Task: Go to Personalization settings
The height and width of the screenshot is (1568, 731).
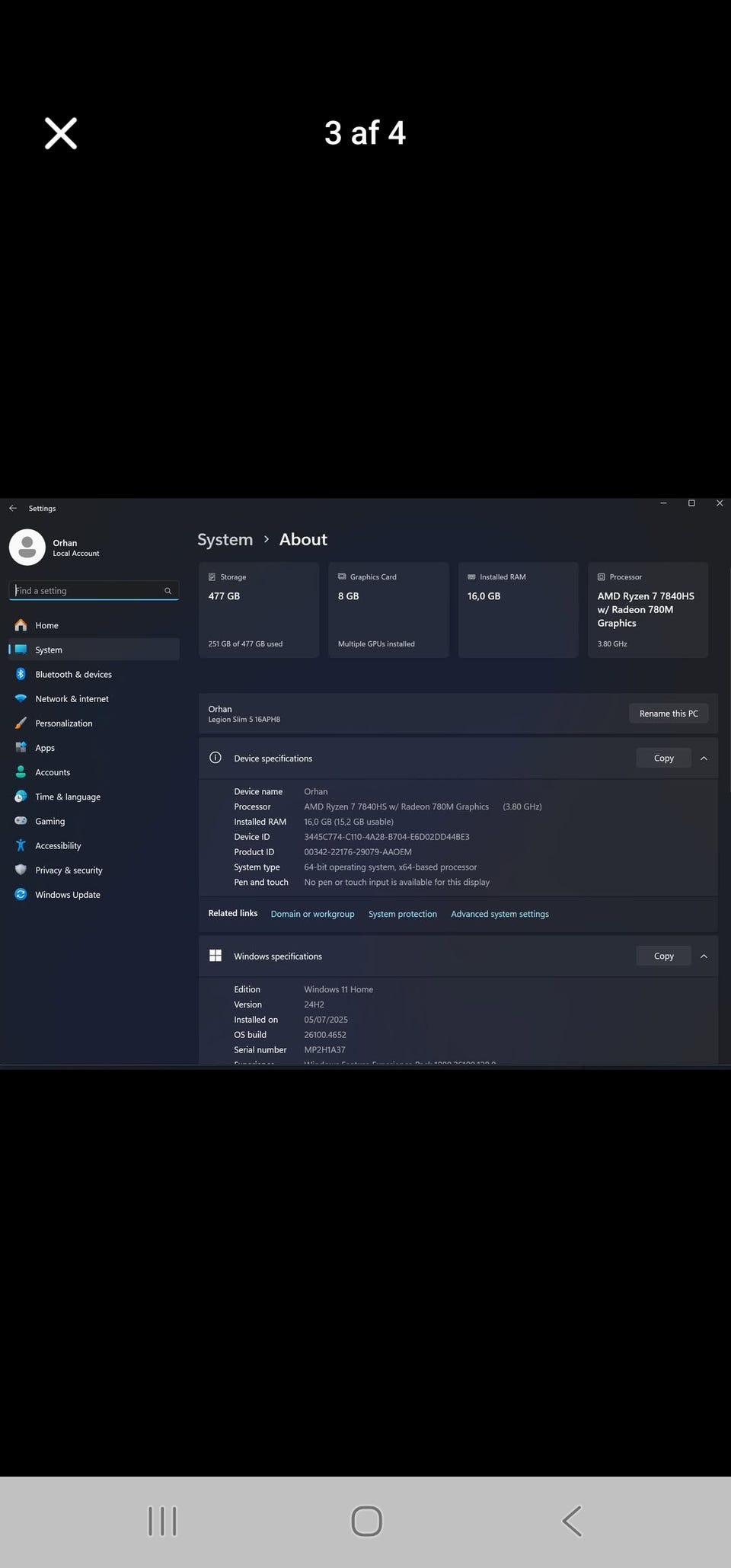Action: [x=63, y=723]
